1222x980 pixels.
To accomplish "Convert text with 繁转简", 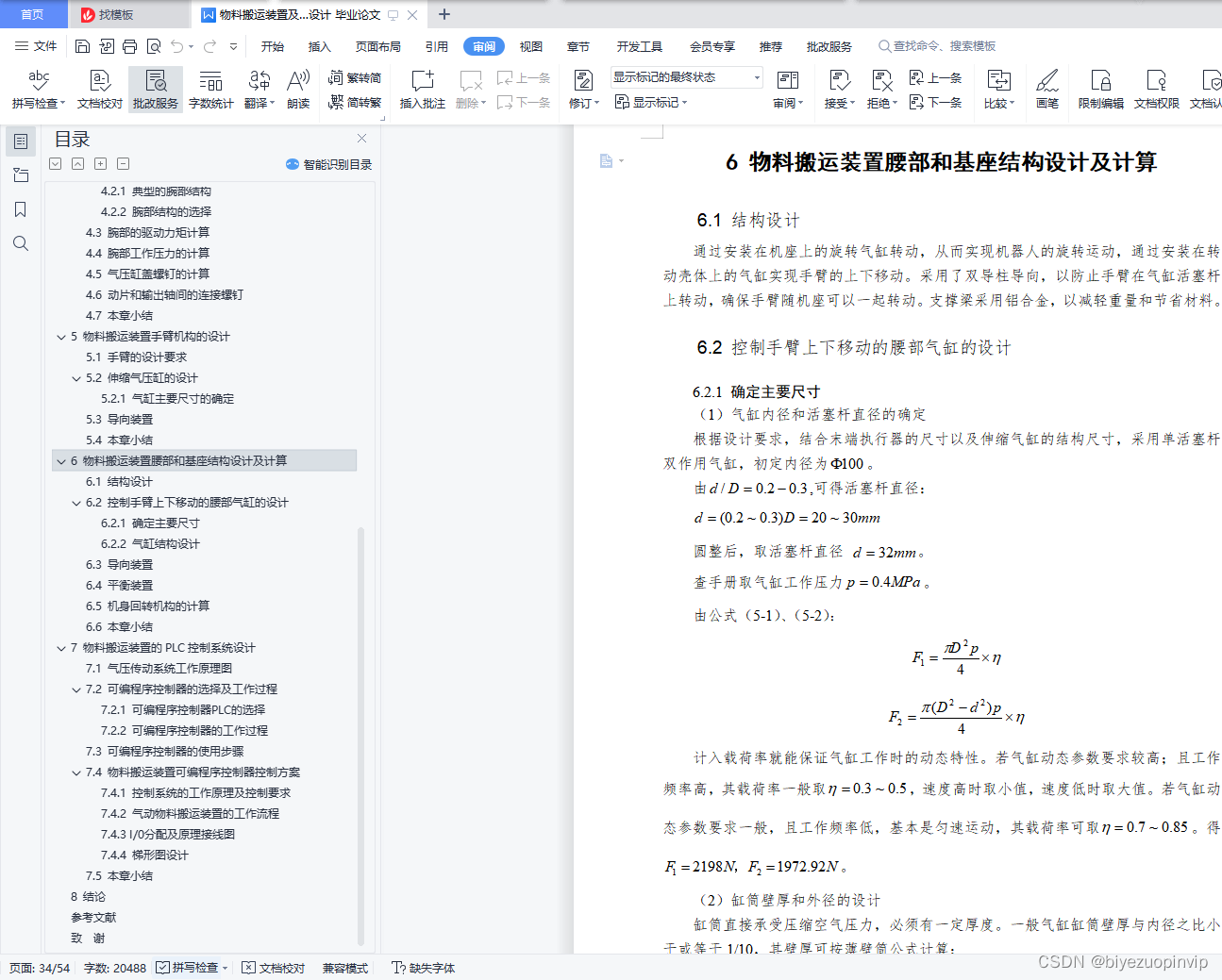I will pyautogui.click(x=355, y=78).
